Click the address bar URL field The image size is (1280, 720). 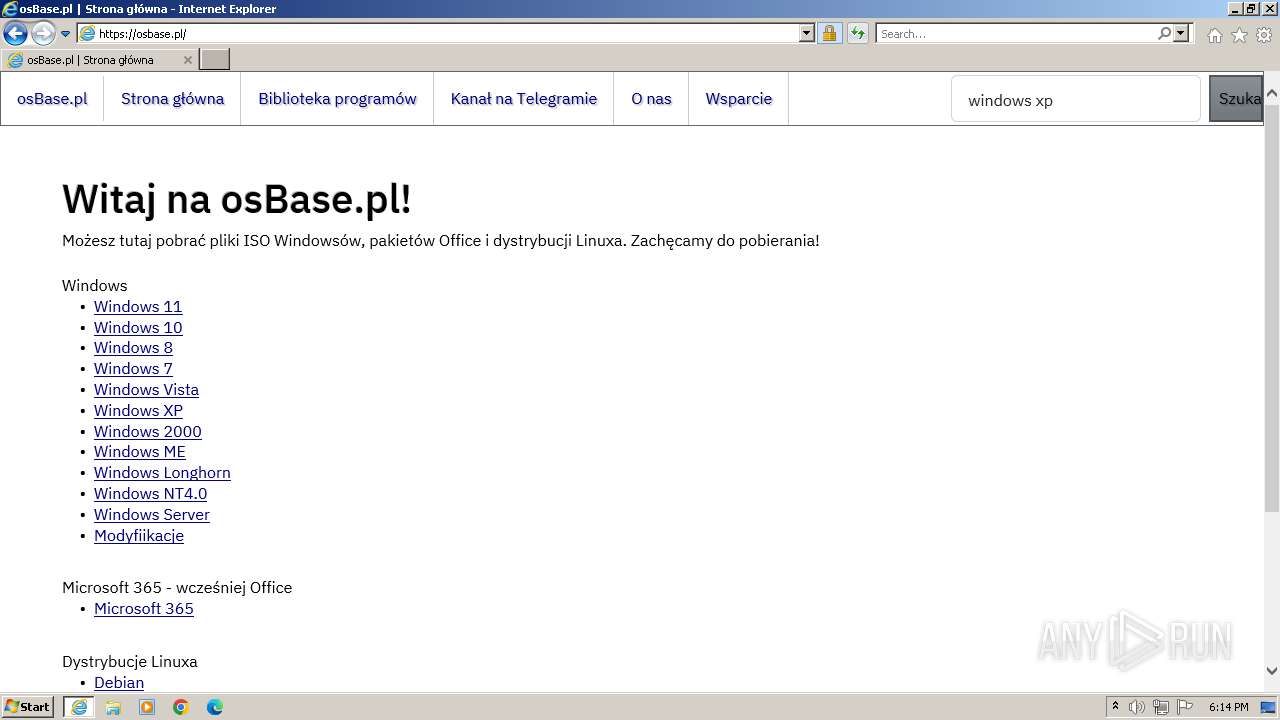point(447,34)
